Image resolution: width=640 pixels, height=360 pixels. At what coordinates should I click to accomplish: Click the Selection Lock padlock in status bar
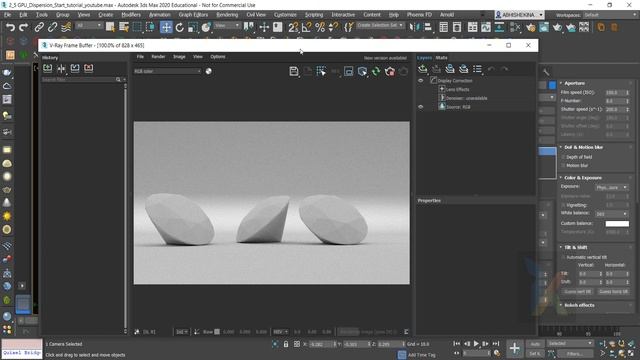[x=286, y=344]
